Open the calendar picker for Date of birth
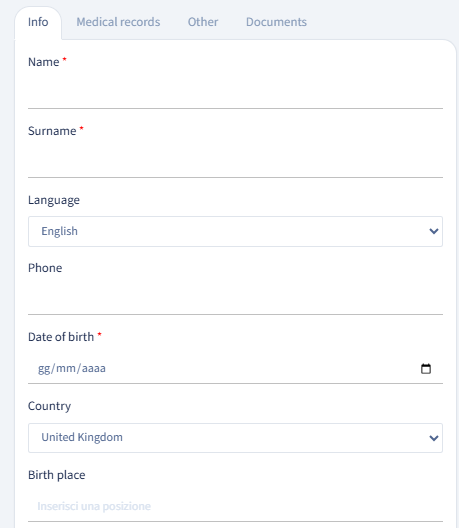459x528 pixels. coord(426,368)
